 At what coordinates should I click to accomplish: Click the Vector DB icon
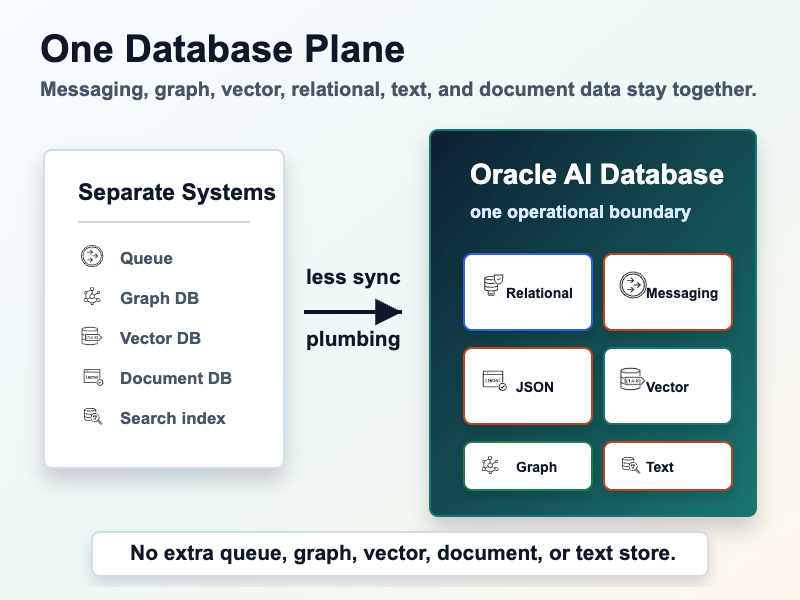[92, 336]
